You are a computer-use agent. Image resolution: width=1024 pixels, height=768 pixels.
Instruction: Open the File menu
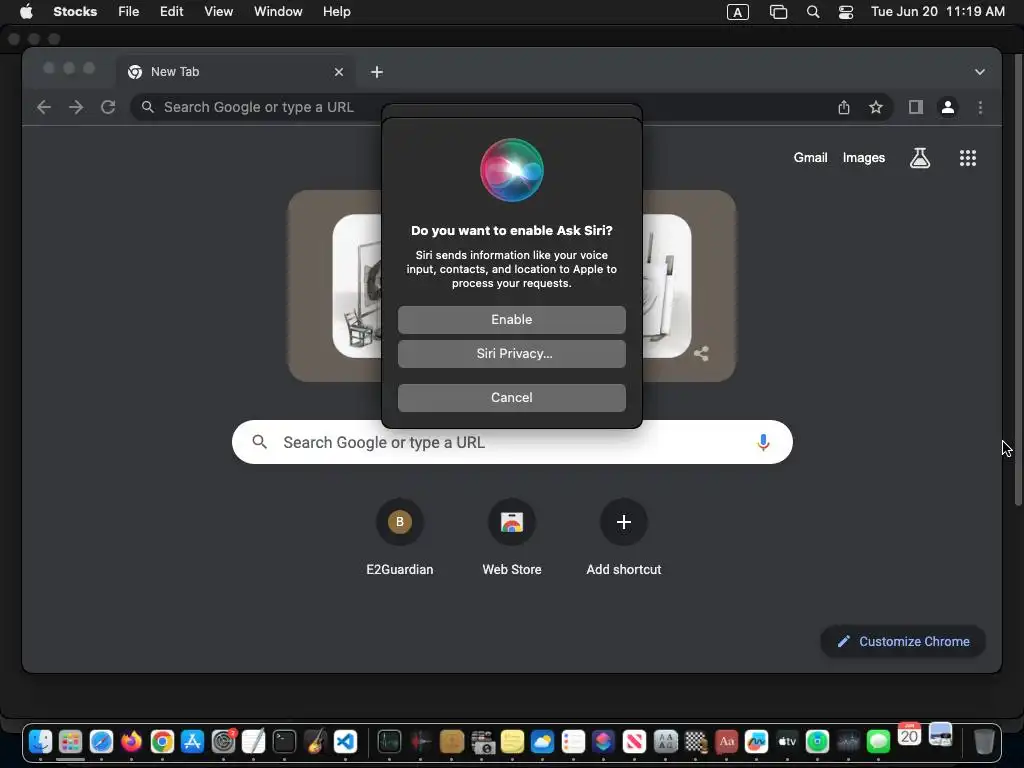tap(129, 11)
